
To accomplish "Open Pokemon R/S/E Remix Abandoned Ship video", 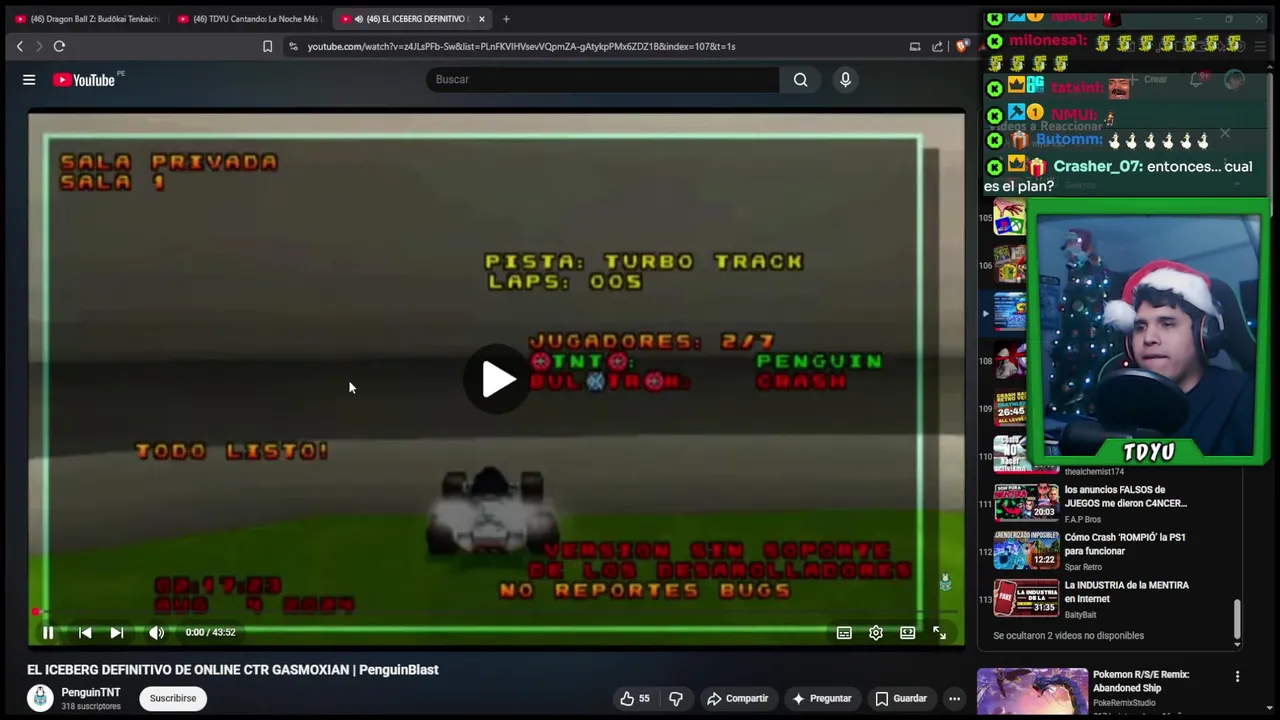I will 1141,681.
